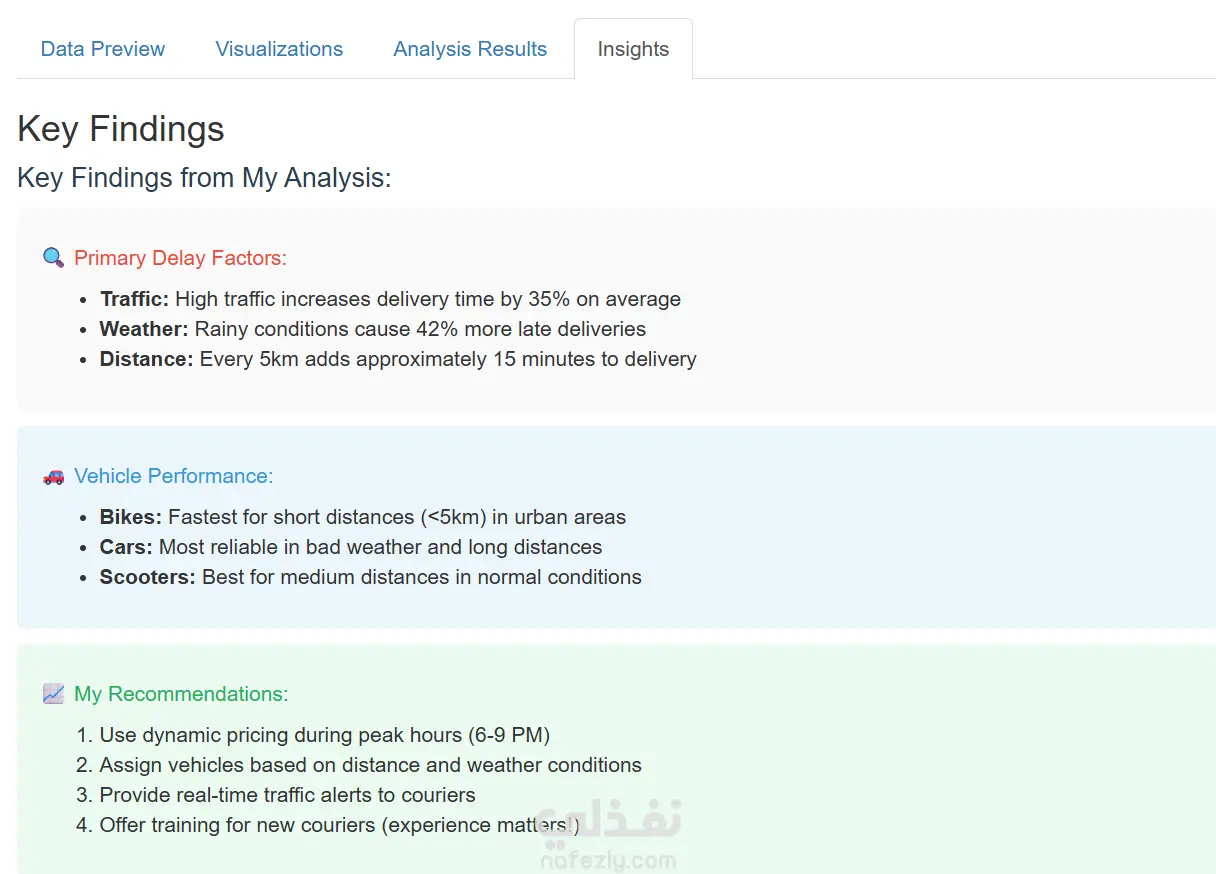
Task: Click the bold Scooters label
Action: [x=147, y=577]
